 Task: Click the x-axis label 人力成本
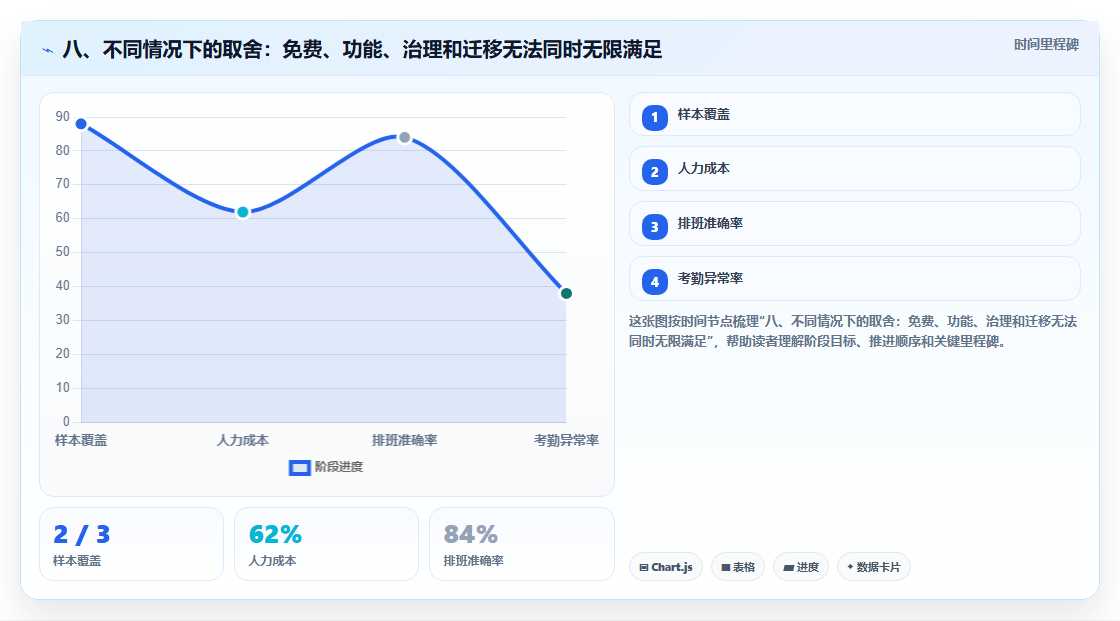click(x=243, y=440)
